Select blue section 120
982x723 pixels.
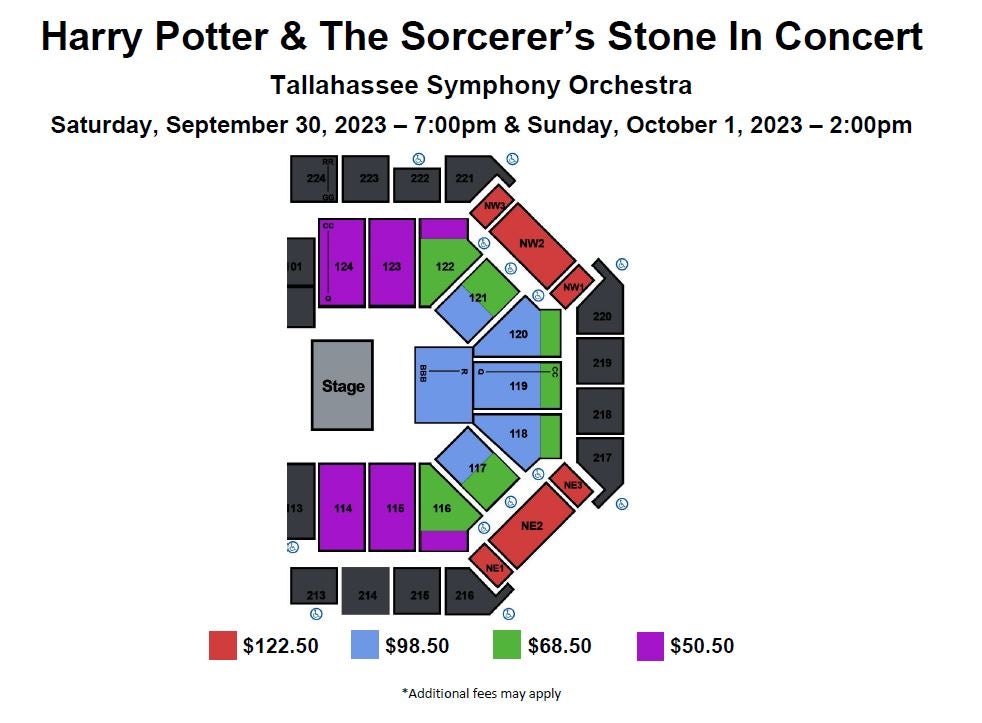(510, 331)
